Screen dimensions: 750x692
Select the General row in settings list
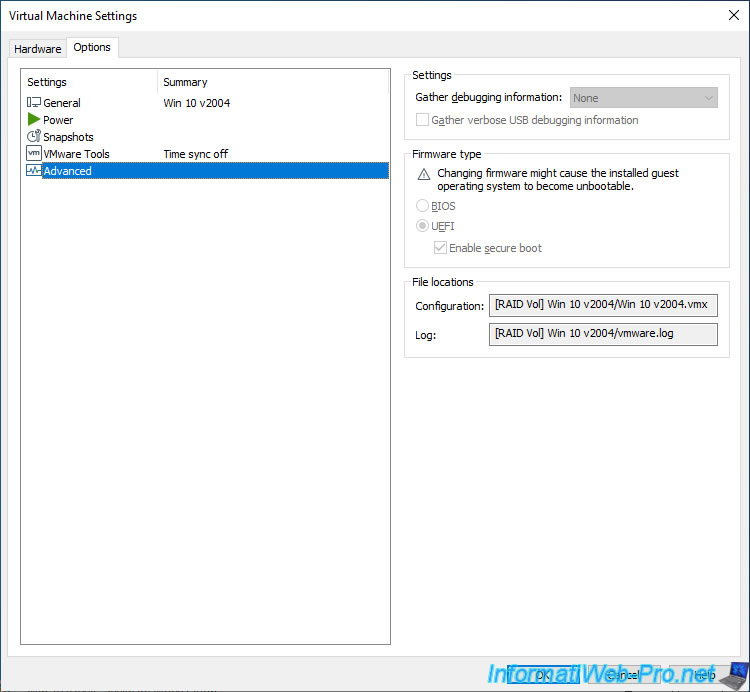tap(207, 103)
